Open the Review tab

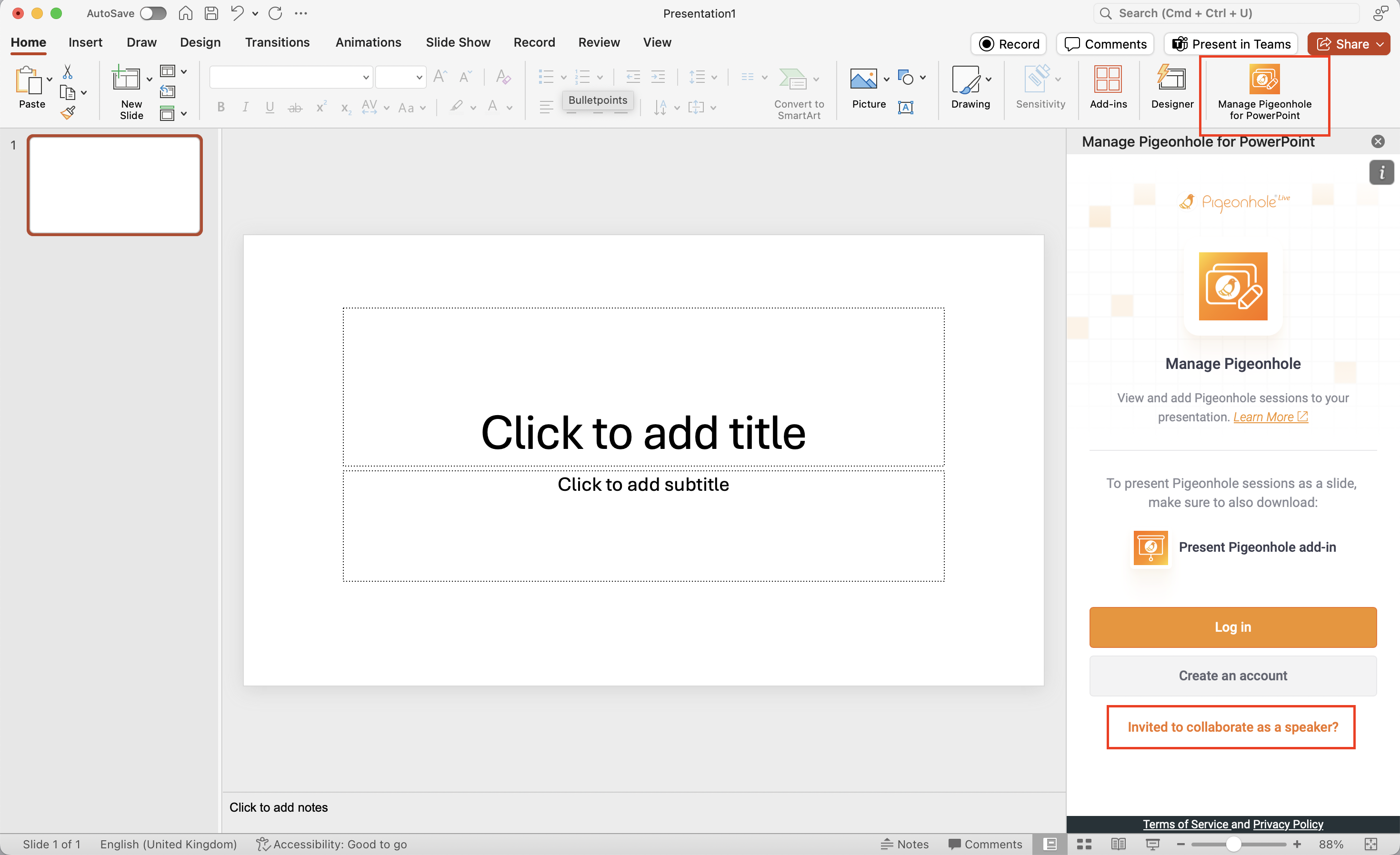coord(599,43)
